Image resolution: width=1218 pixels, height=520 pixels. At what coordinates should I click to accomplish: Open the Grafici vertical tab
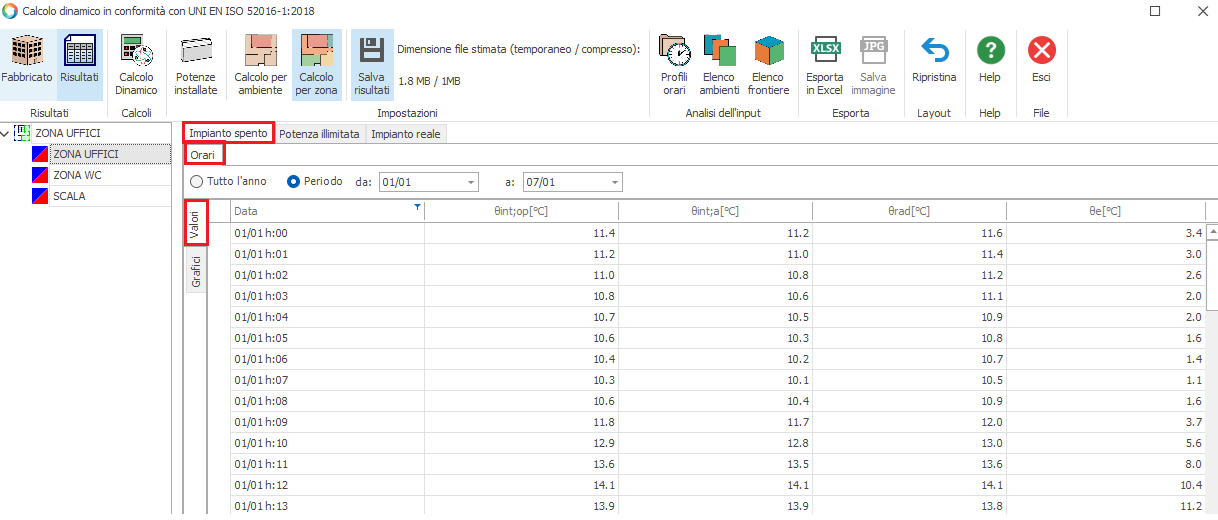pos(196,272)
